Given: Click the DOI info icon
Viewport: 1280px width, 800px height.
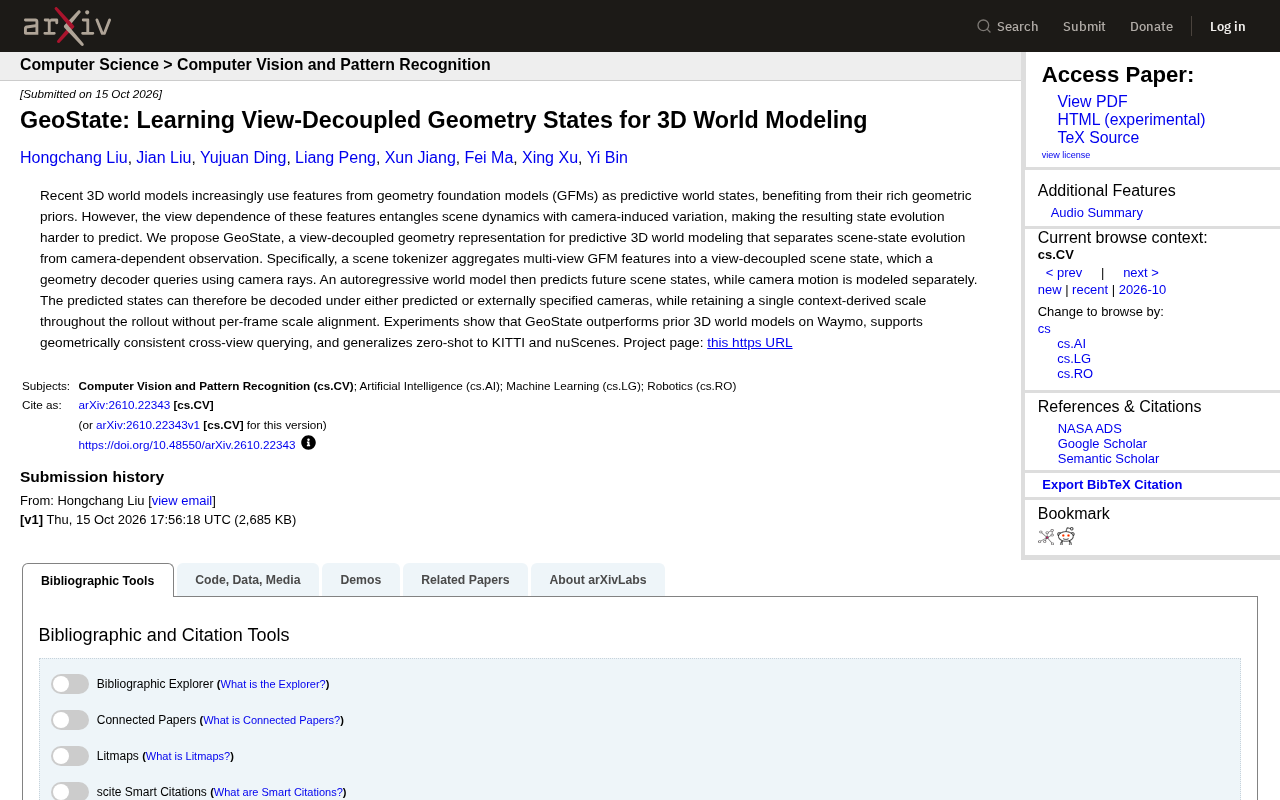Looking at the screenshot, I should click(308, 443).
